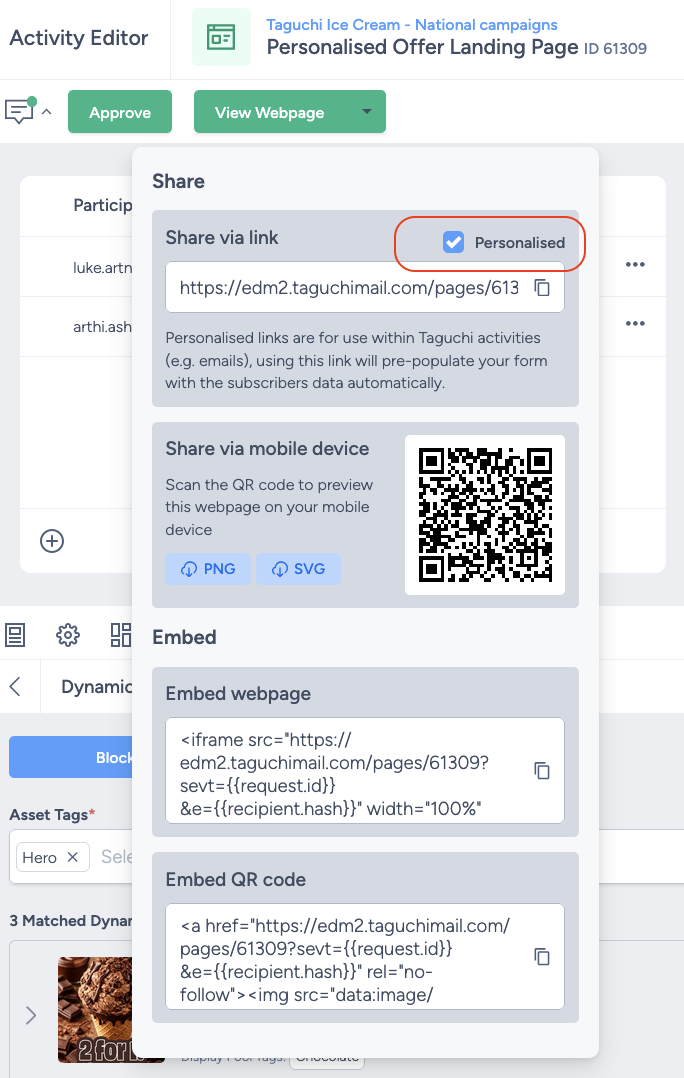
Task: Click the Embed webpage code box
Action: (x=365, y=771)
